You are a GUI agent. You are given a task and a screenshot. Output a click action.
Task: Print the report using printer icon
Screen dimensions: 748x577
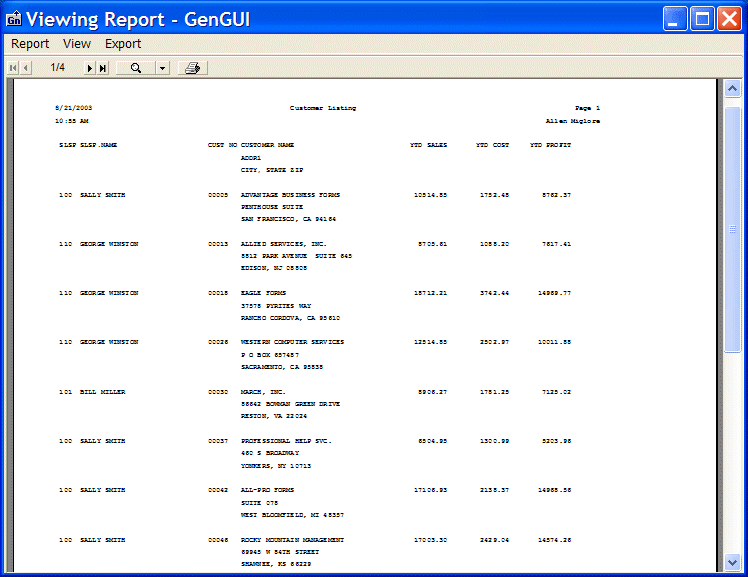tap(193, 68)
